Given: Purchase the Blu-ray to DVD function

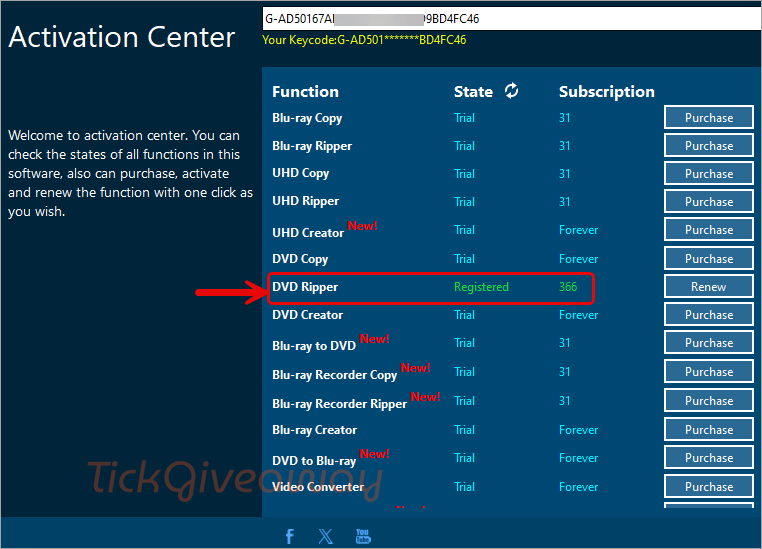Looking at the screenshot, I should [709, 343].
